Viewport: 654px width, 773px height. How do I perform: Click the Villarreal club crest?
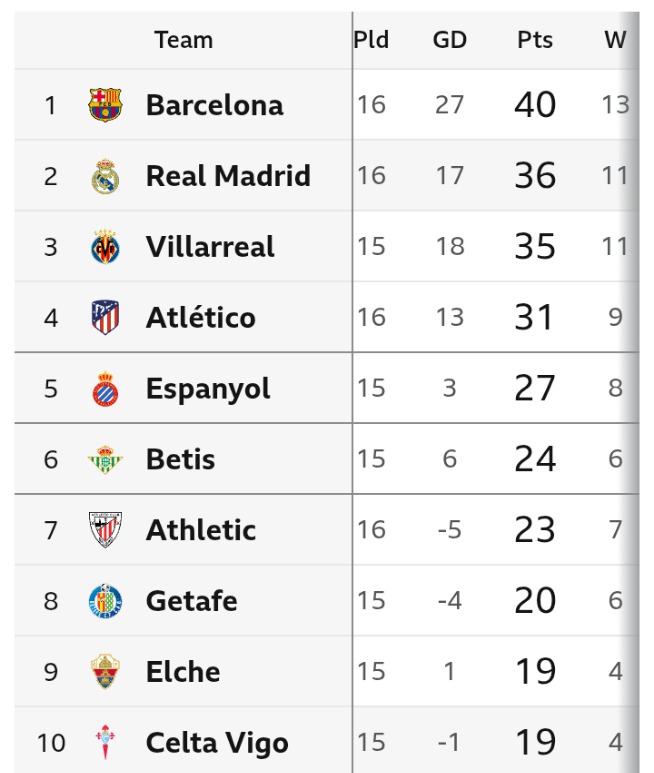tap(105, 247)
